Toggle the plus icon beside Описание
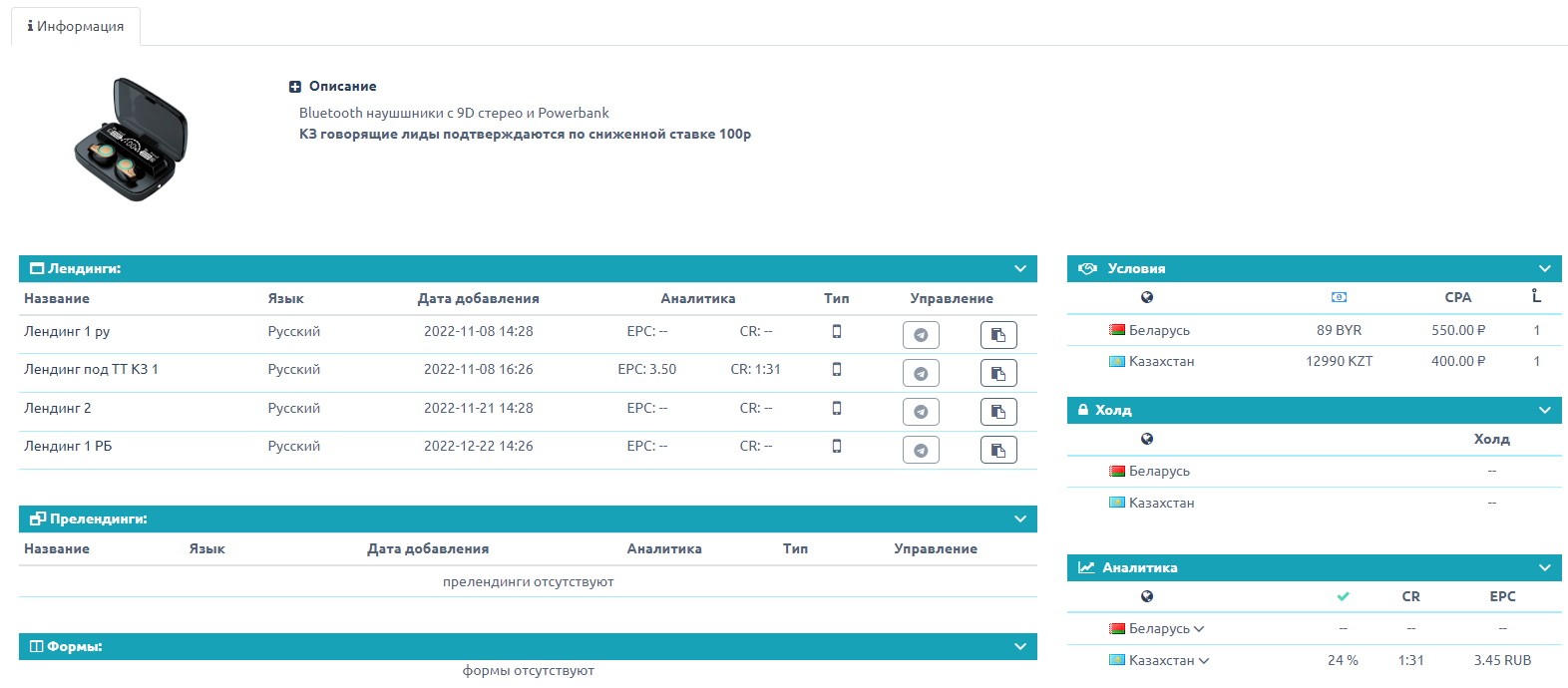 point(295,87)
